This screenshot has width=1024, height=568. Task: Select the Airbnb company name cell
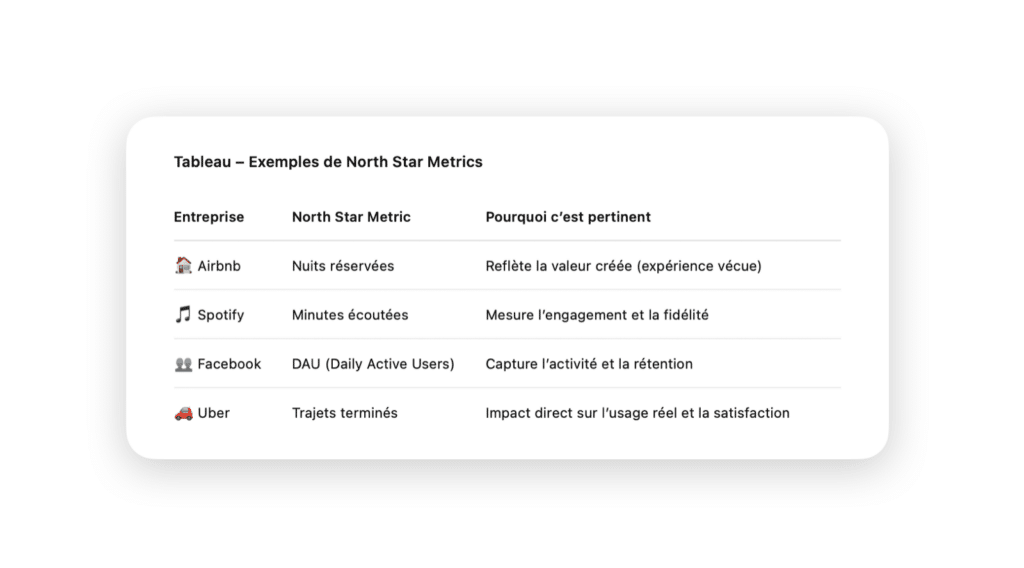pyautogui.click(x=219, y=266)
